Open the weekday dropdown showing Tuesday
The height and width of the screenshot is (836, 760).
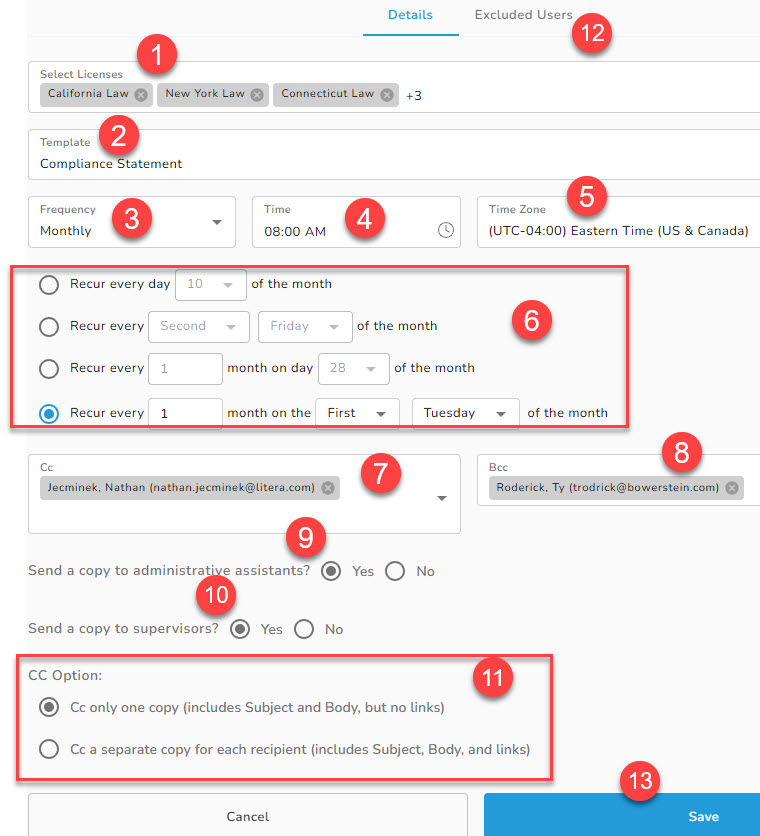point(466,414)
